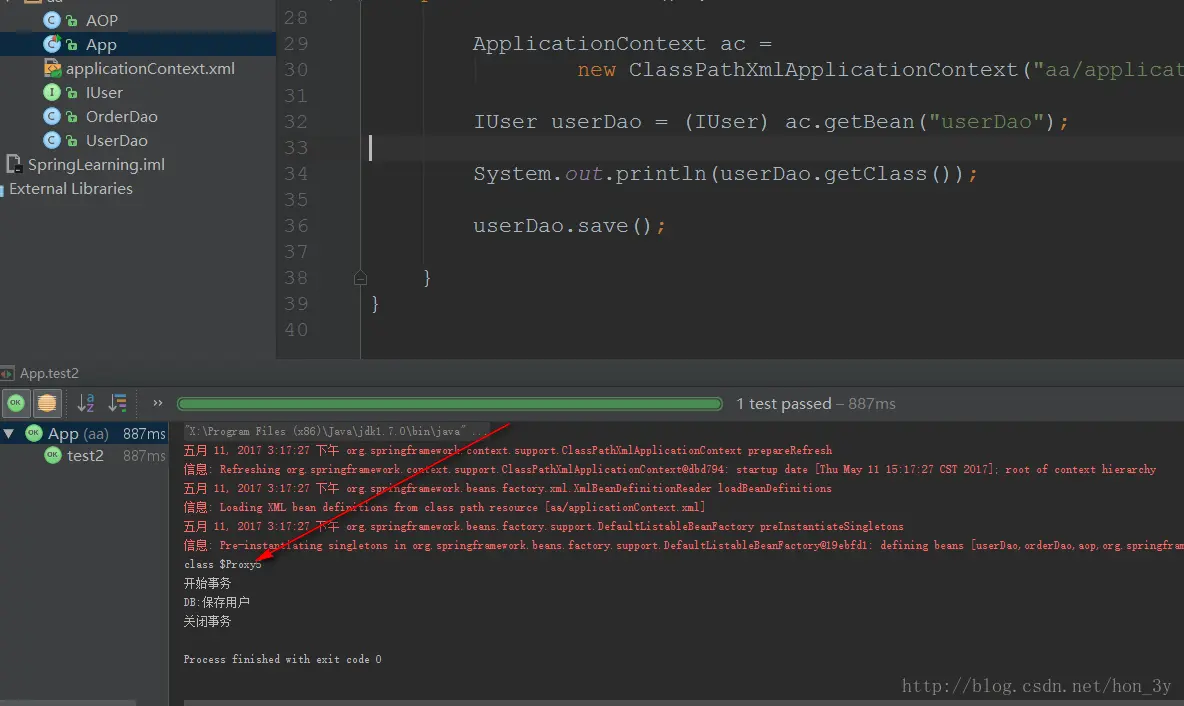Expand more toolbar actions via the >> chevron
1184x706 pixels.
click(157, 403)
